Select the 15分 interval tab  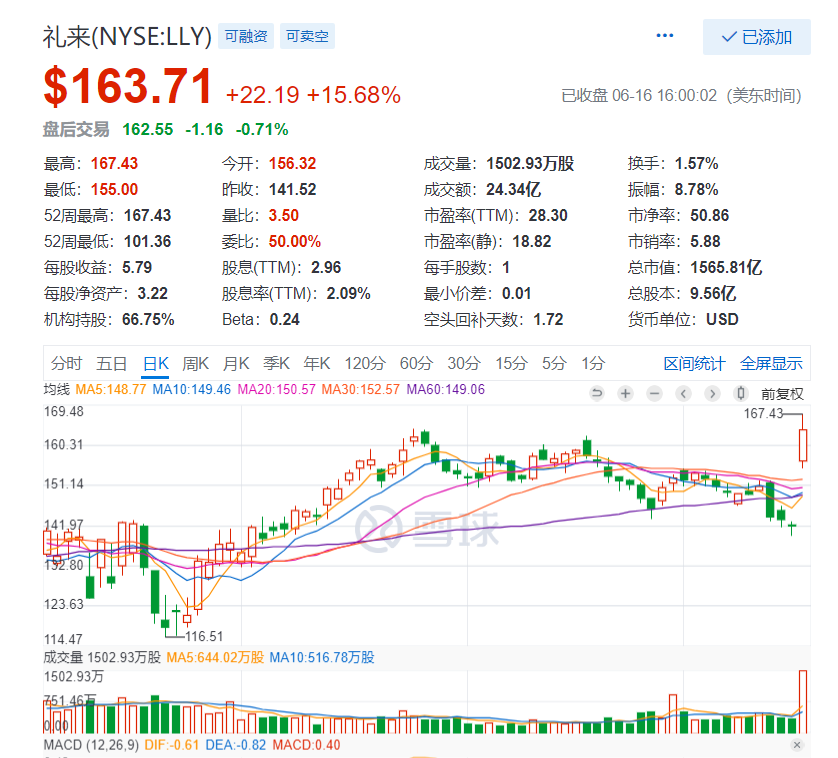511,363
